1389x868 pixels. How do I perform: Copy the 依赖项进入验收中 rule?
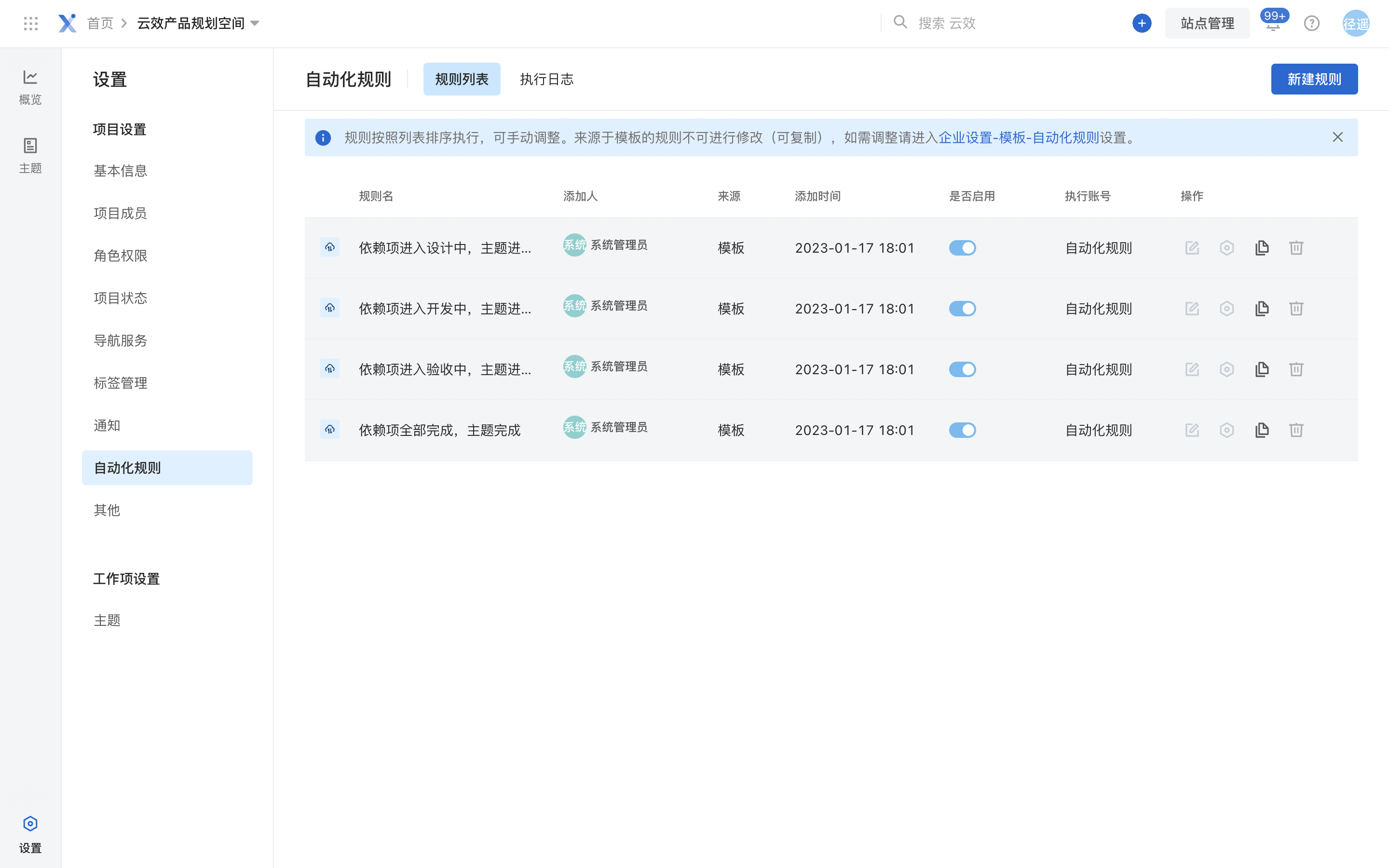(x=1262, y=370)
